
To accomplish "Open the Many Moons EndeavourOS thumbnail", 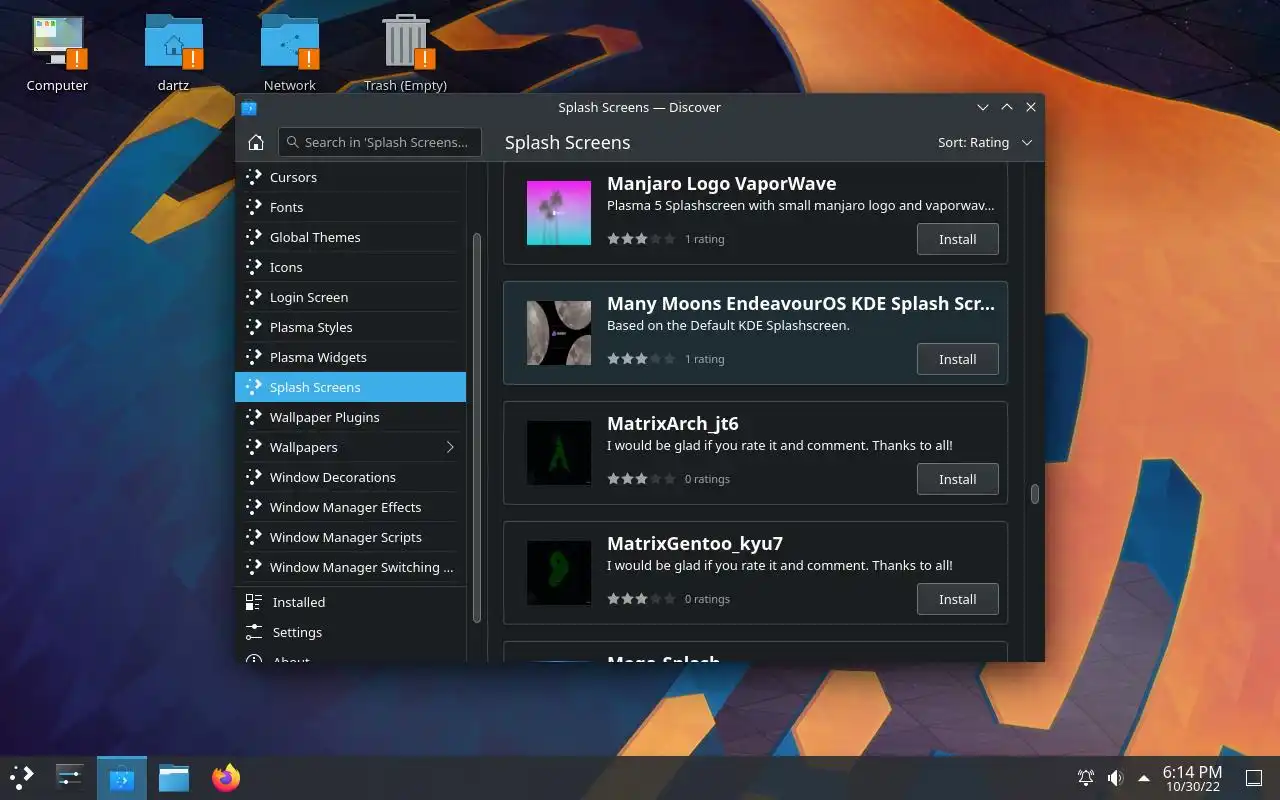I will coord(559,333).
